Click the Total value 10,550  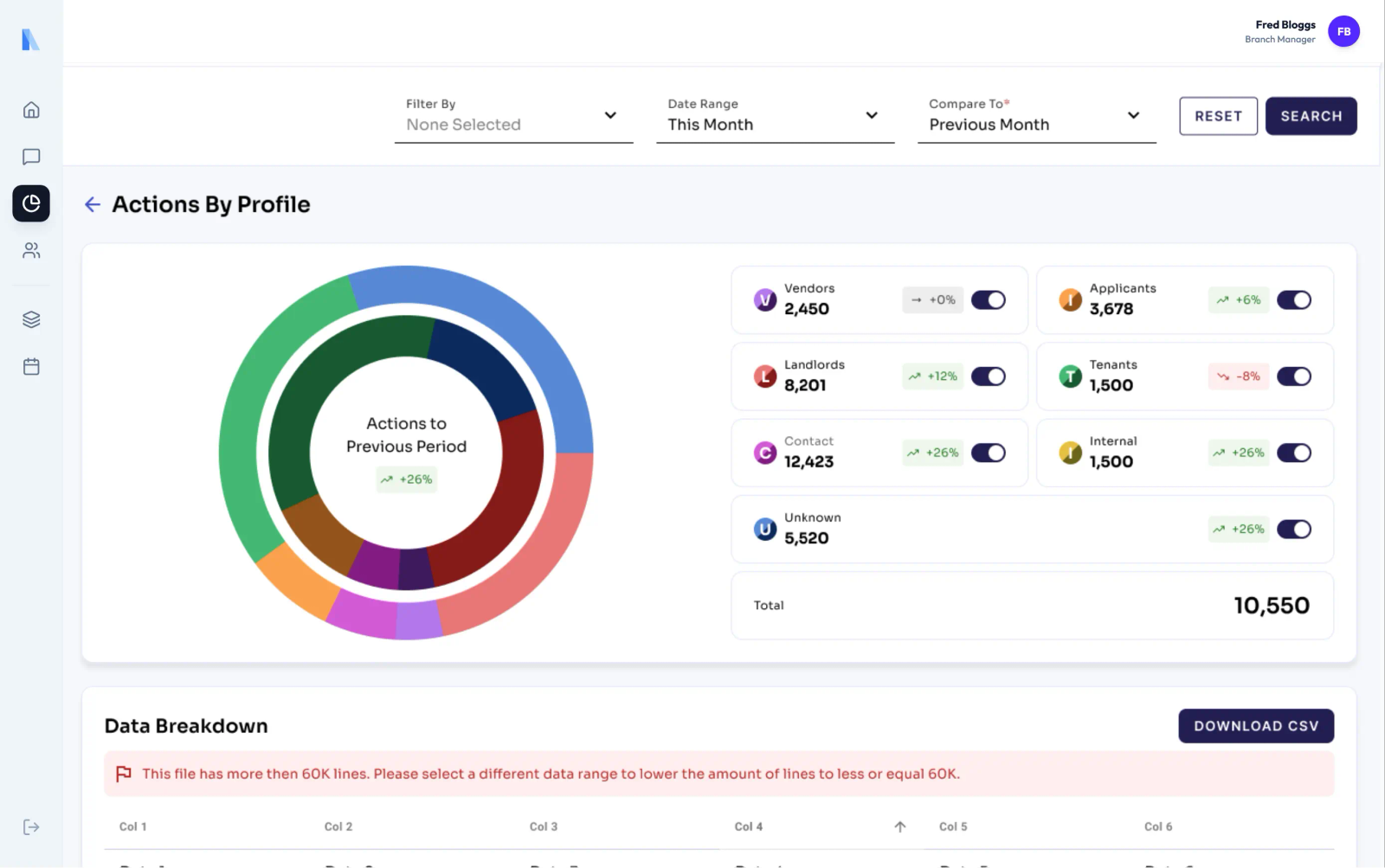[1271, 605]
